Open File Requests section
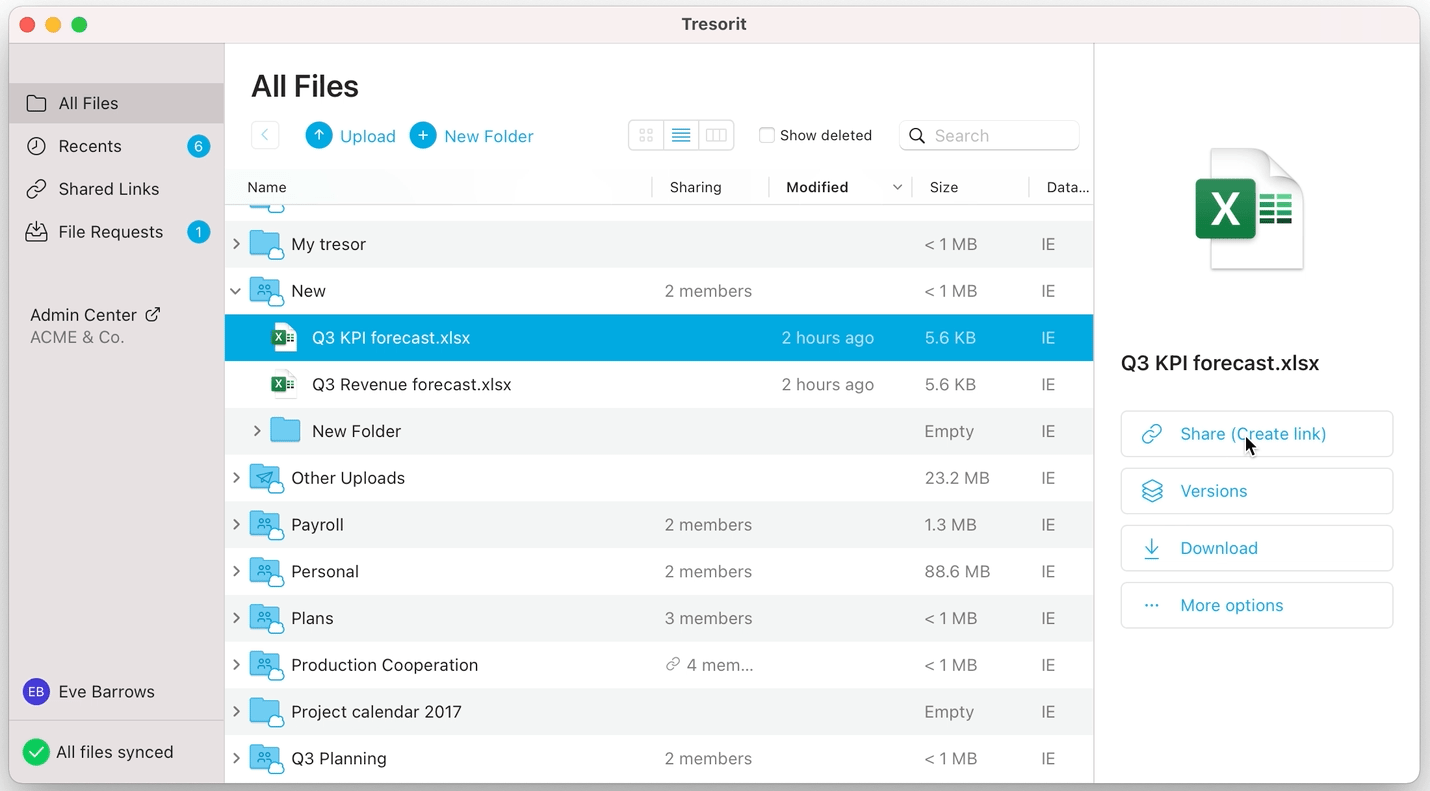1430x791 pixels. click(116, 232)
